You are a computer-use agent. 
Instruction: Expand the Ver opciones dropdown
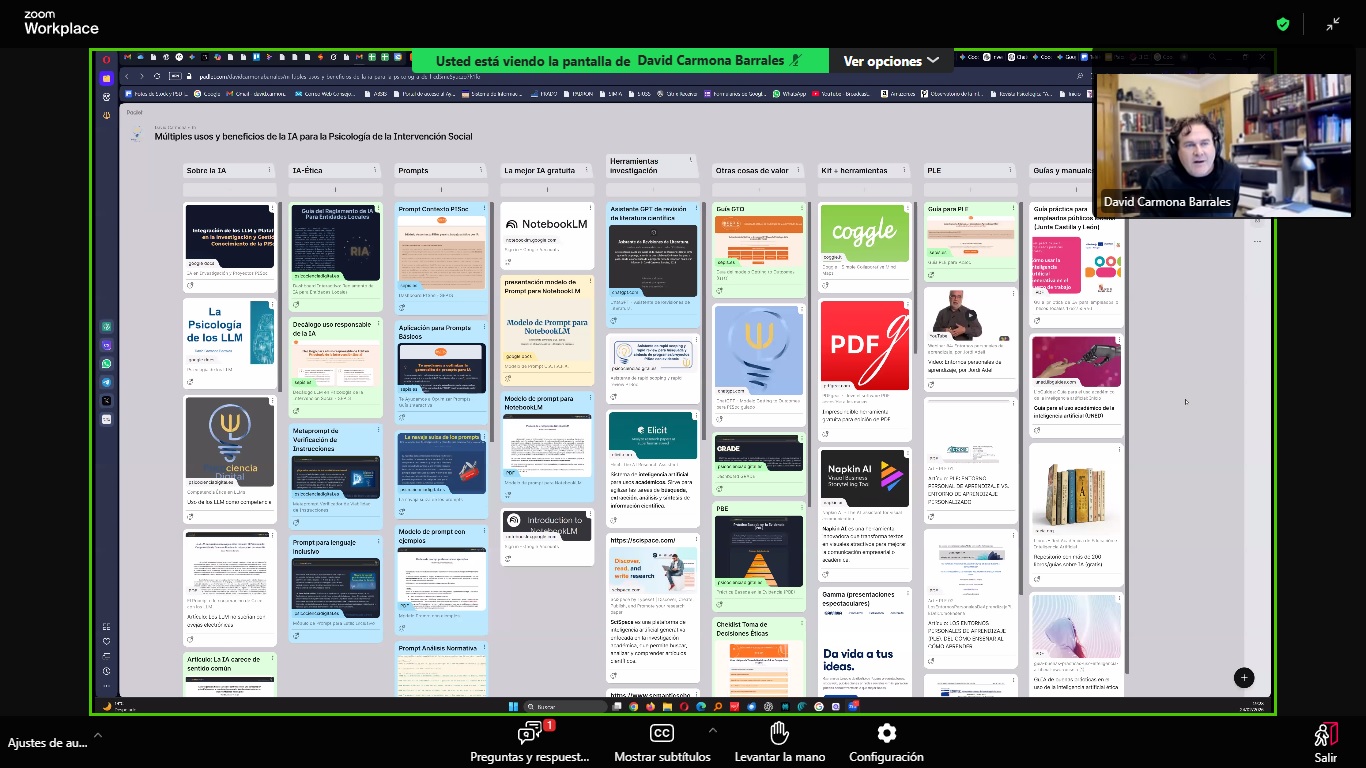tap(891, 61)
